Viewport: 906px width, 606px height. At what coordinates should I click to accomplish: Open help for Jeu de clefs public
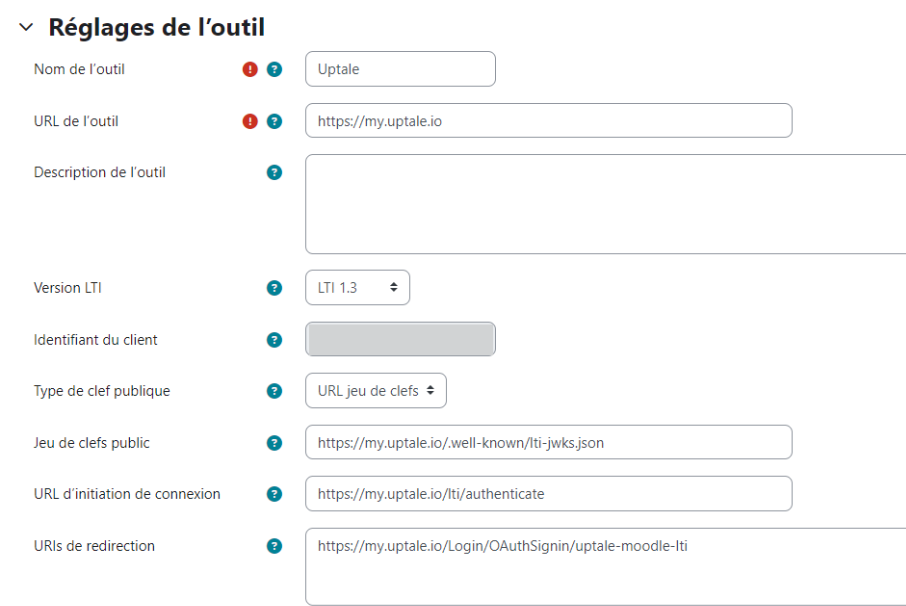(274, 443)
